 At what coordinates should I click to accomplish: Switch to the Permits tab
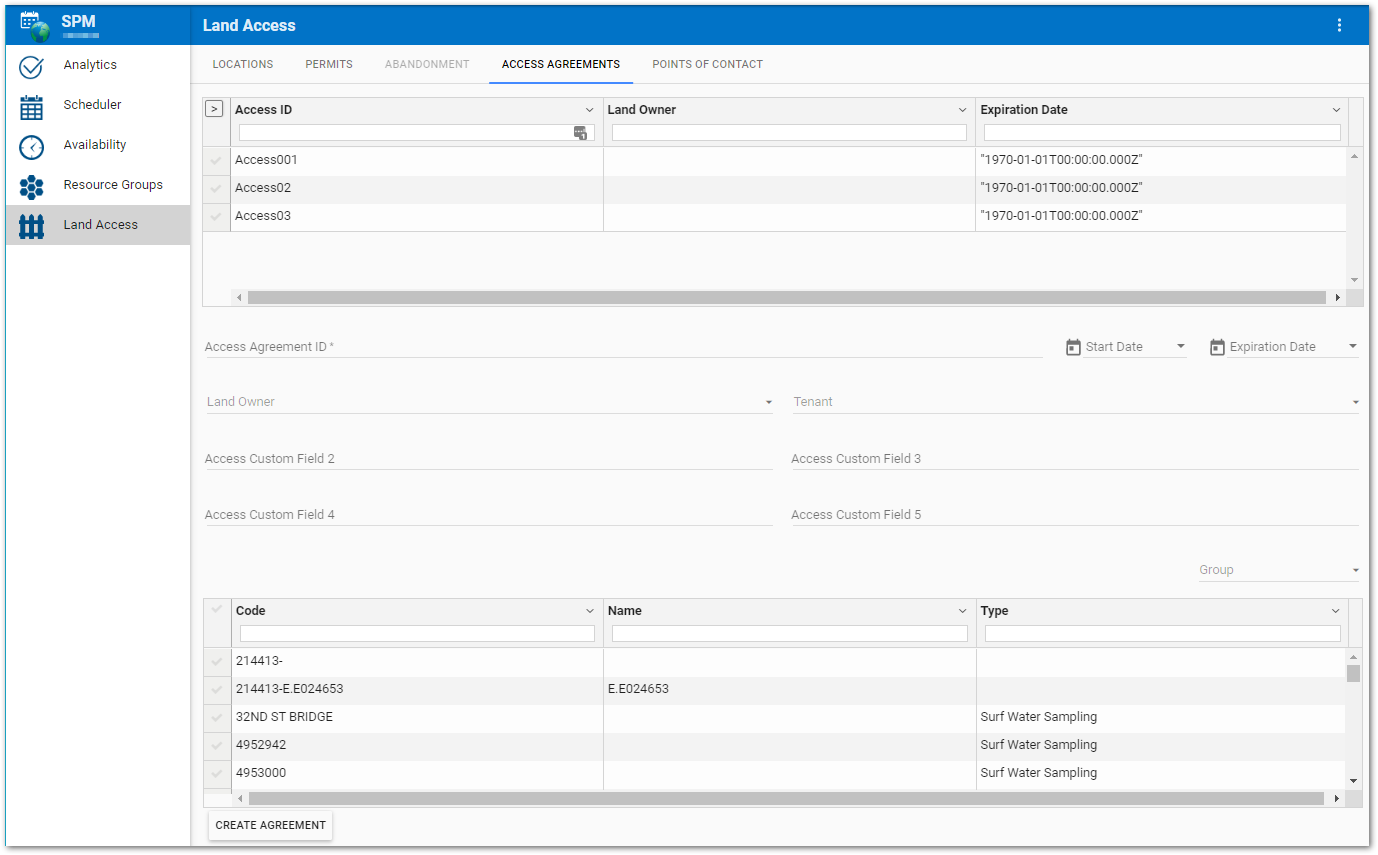coord(329,64)
